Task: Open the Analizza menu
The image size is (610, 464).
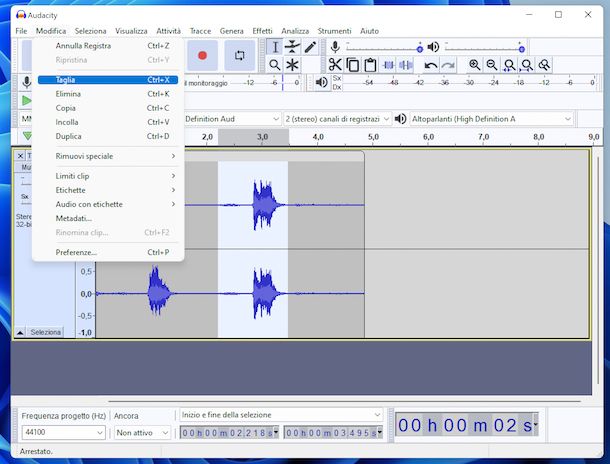Action: coord(295,31)
